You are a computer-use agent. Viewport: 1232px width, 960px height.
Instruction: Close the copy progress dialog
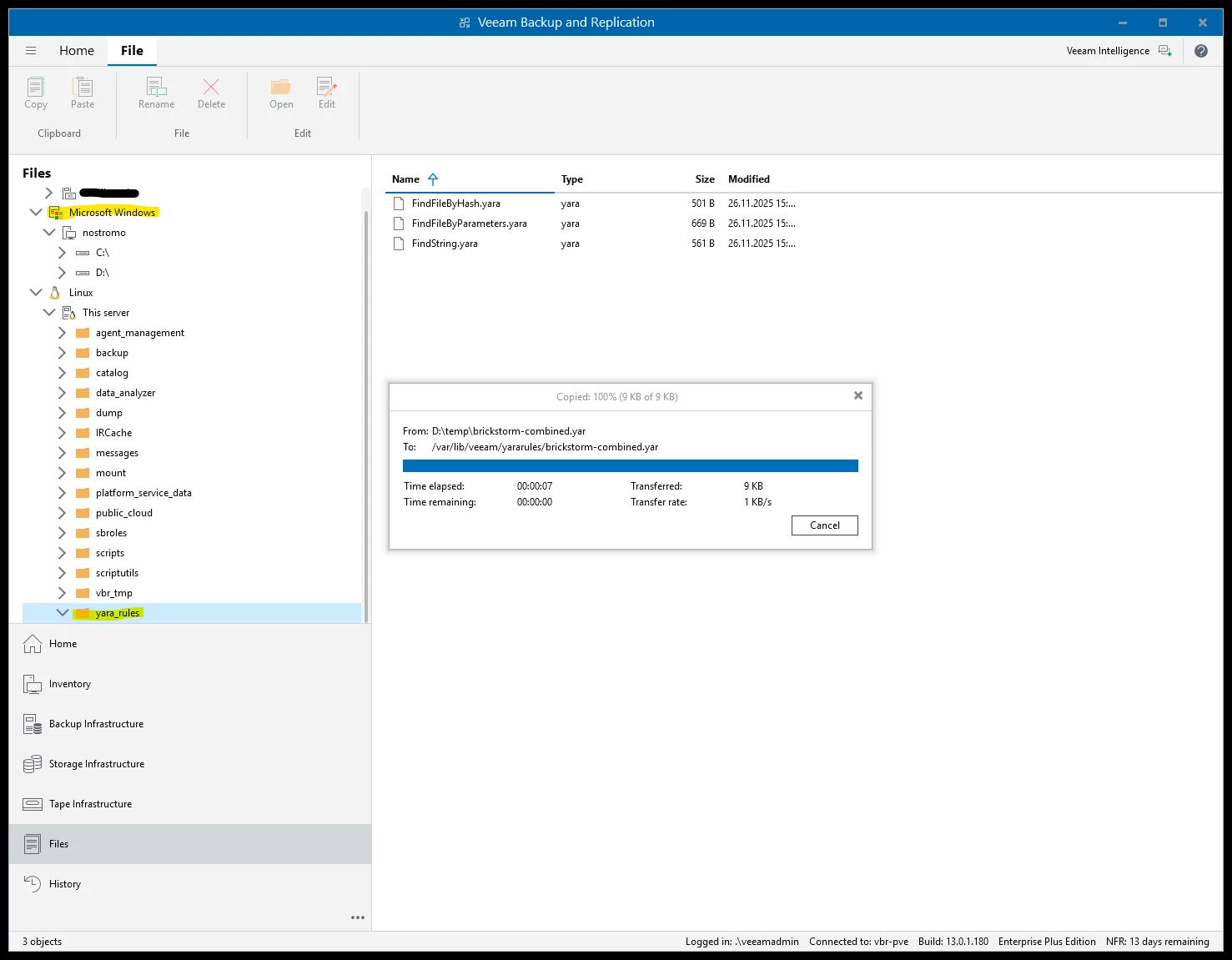[857, 396]
